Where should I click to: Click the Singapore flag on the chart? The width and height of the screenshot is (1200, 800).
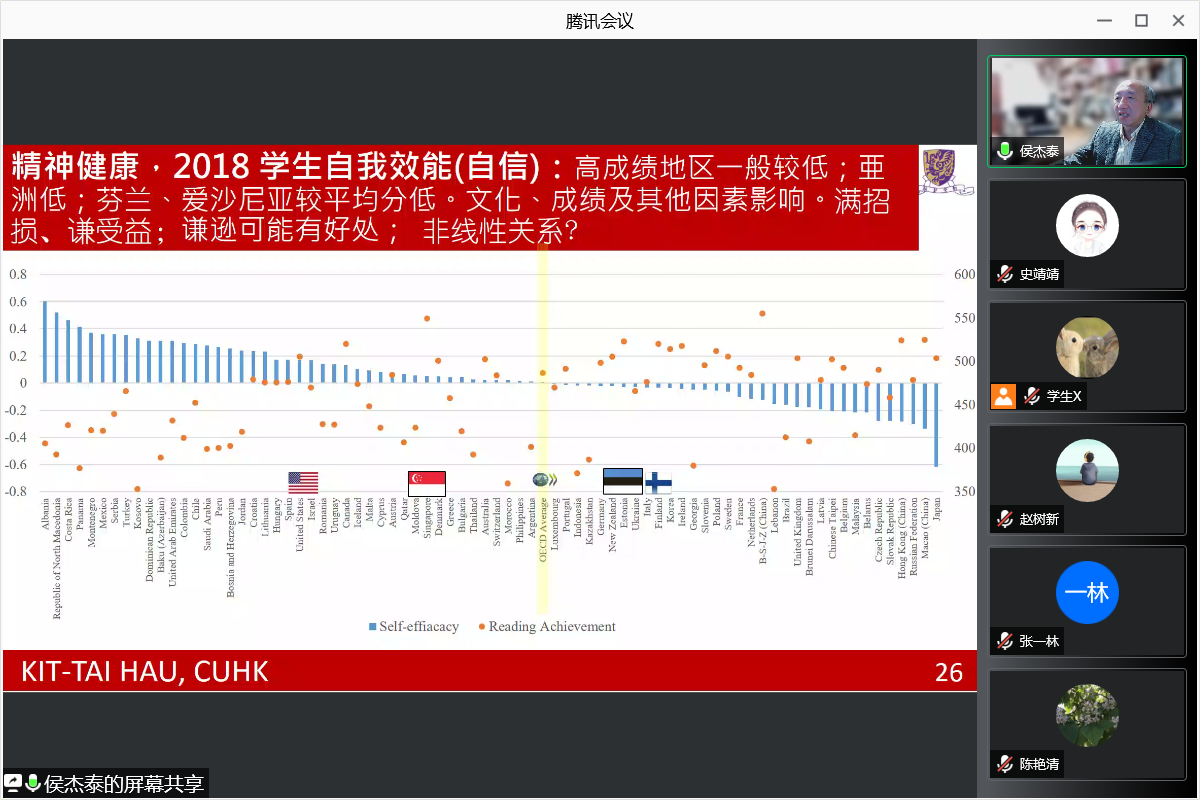(427, 483)
